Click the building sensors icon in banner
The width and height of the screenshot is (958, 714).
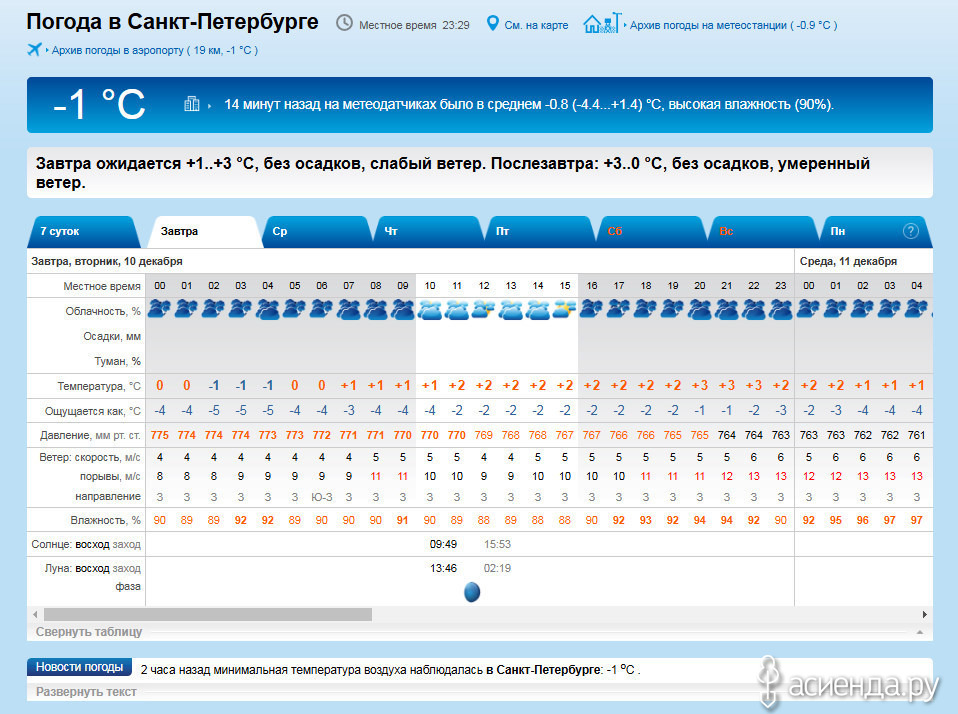(192, 104)
